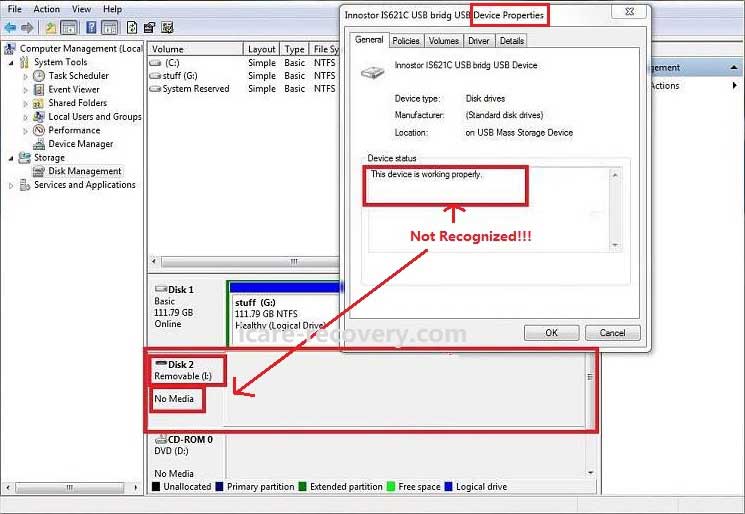
Task: Collapse the System Tools tree node
Action: pyautogui.click(x=11, y=62)
